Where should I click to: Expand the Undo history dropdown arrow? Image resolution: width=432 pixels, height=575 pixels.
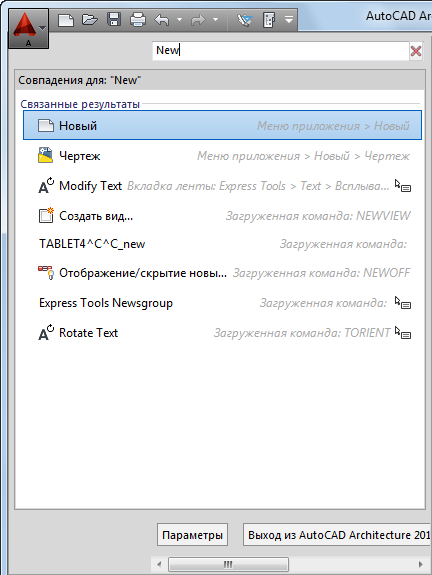pyautogui.click(x=179, y=19)
